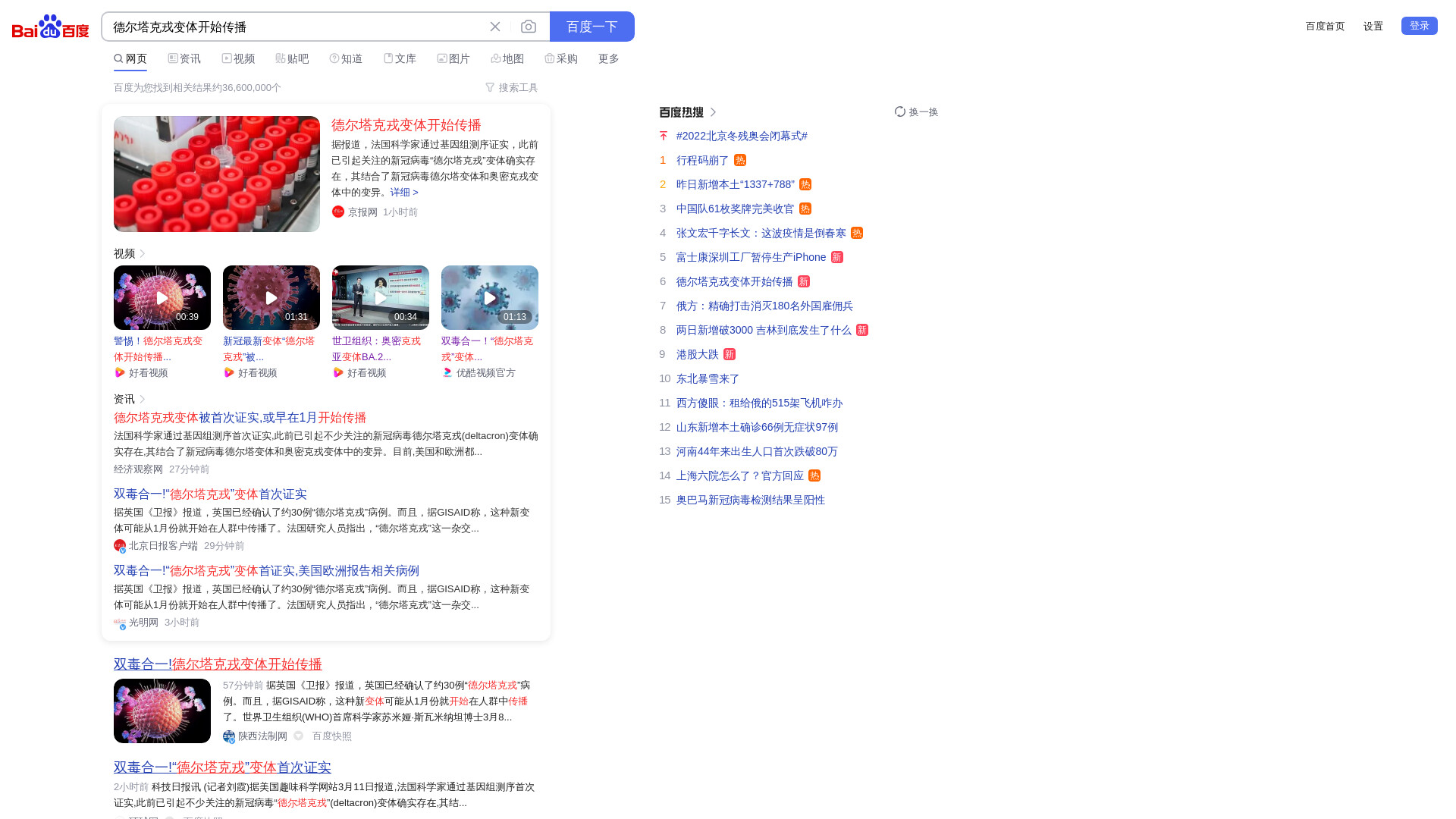Open 德尔塔克戎变体被首次证实 news link
1456x819 pixels.
[240, 418]
